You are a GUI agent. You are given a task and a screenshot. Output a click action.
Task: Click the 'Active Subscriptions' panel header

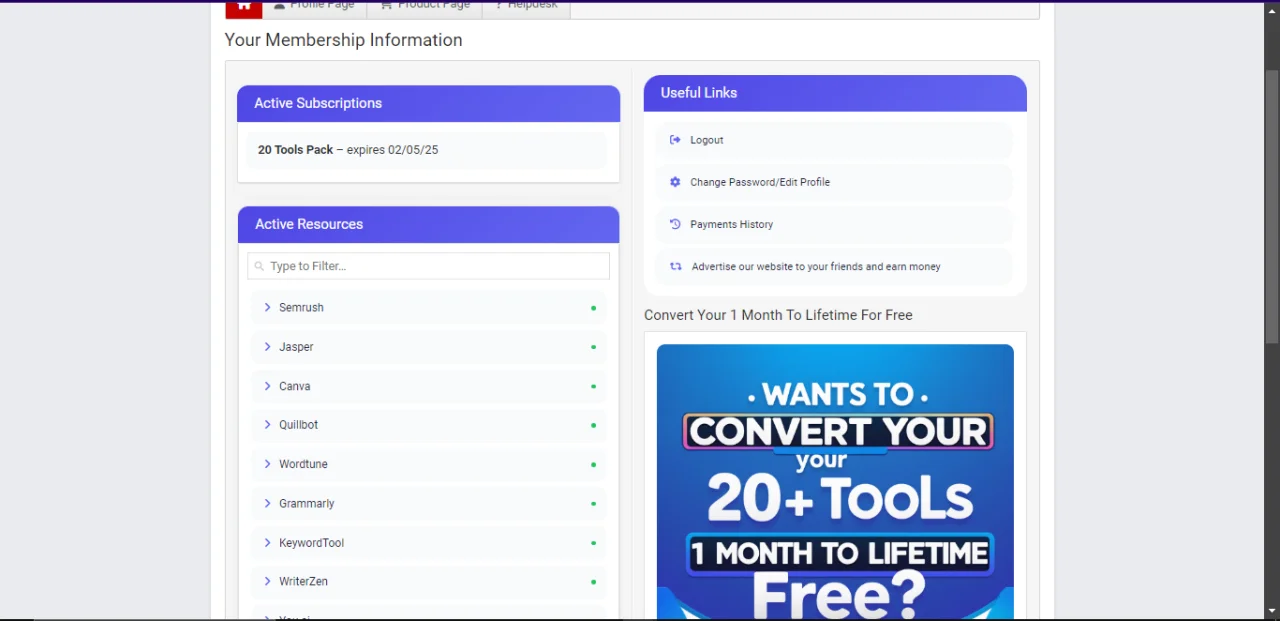[428, 103]
